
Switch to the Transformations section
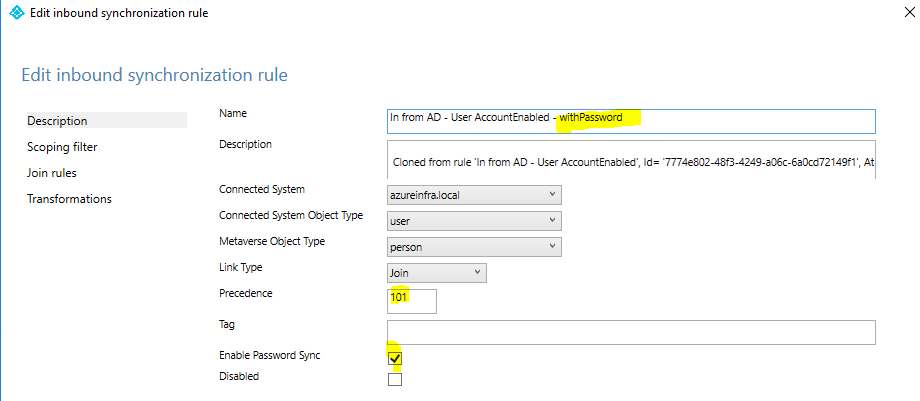(69, 198)
